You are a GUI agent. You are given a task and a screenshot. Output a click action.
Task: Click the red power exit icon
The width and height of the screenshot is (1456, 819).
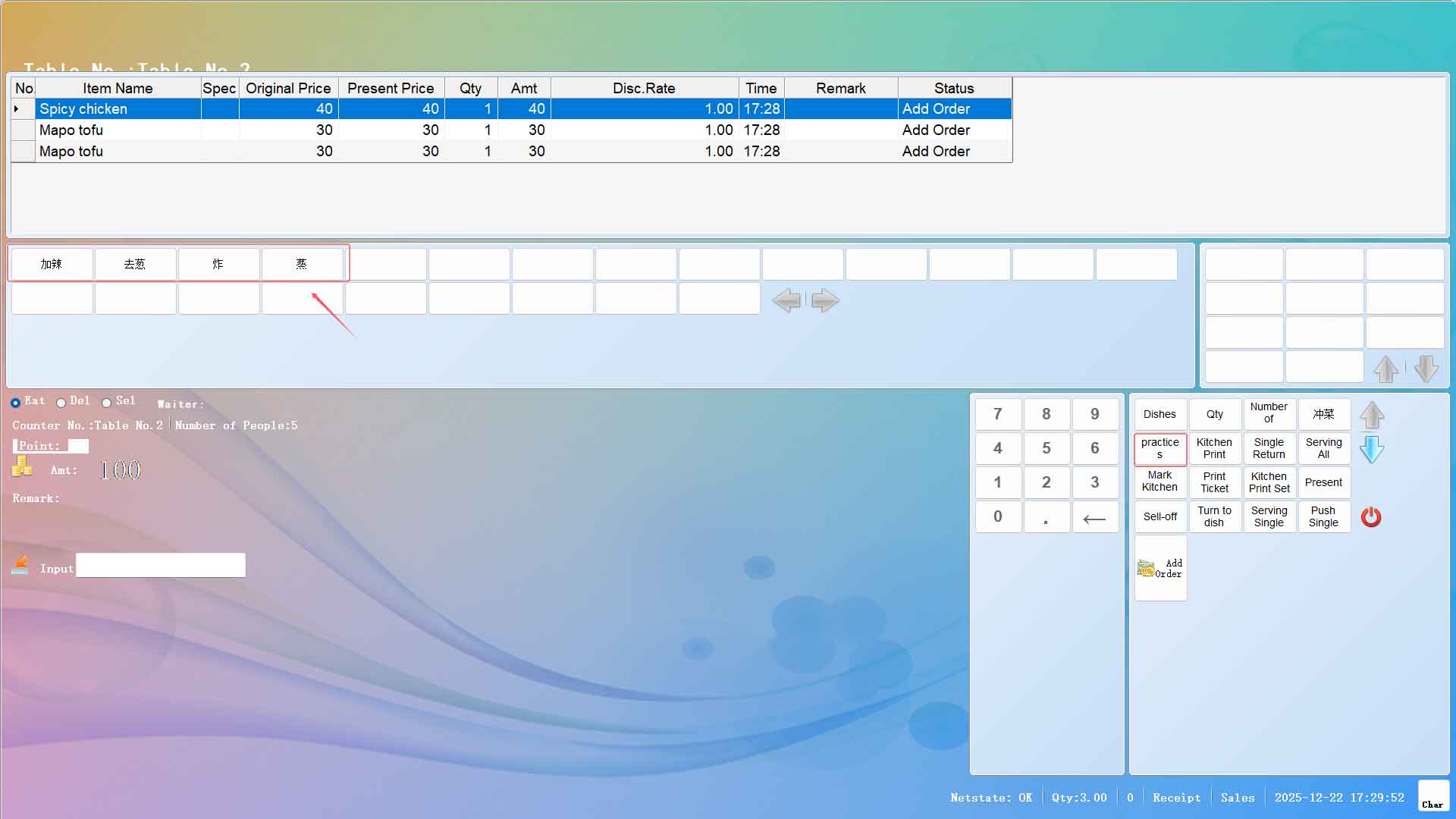(x=1371, y=517)
